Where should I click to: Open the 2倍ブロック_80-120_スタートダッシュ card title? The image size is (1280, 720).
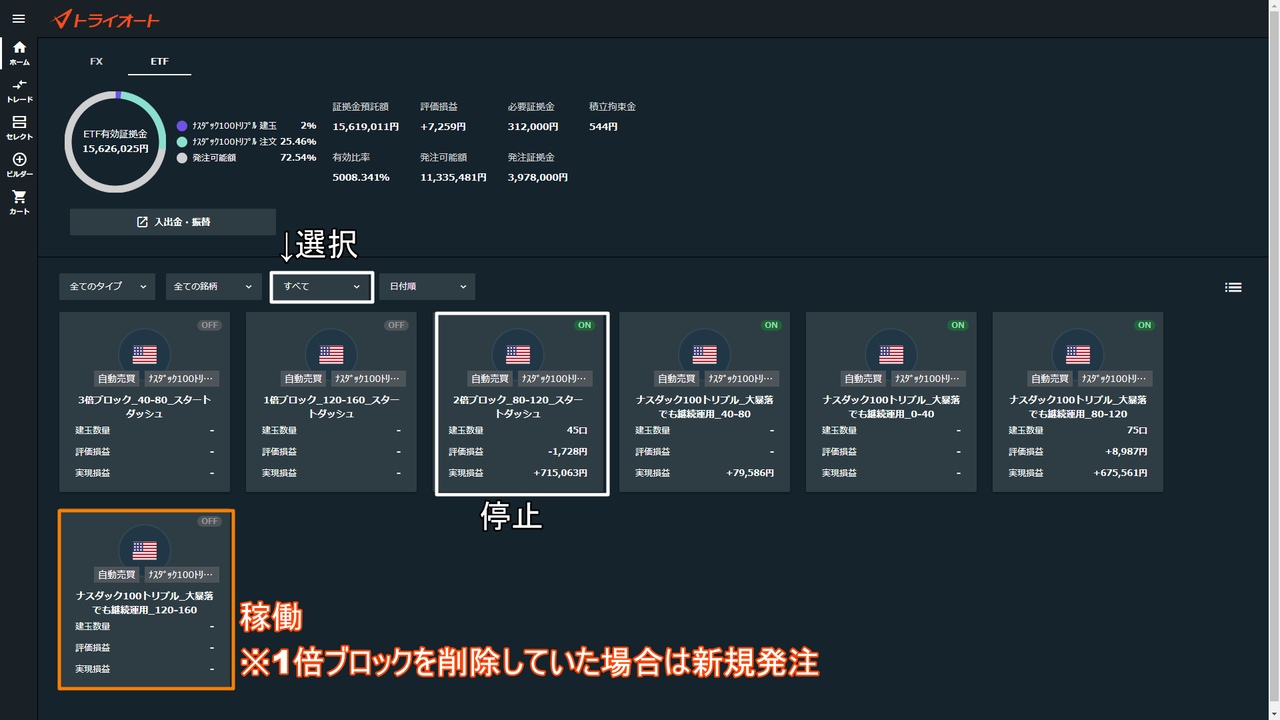pyautogui.click(x=518, y=406)
